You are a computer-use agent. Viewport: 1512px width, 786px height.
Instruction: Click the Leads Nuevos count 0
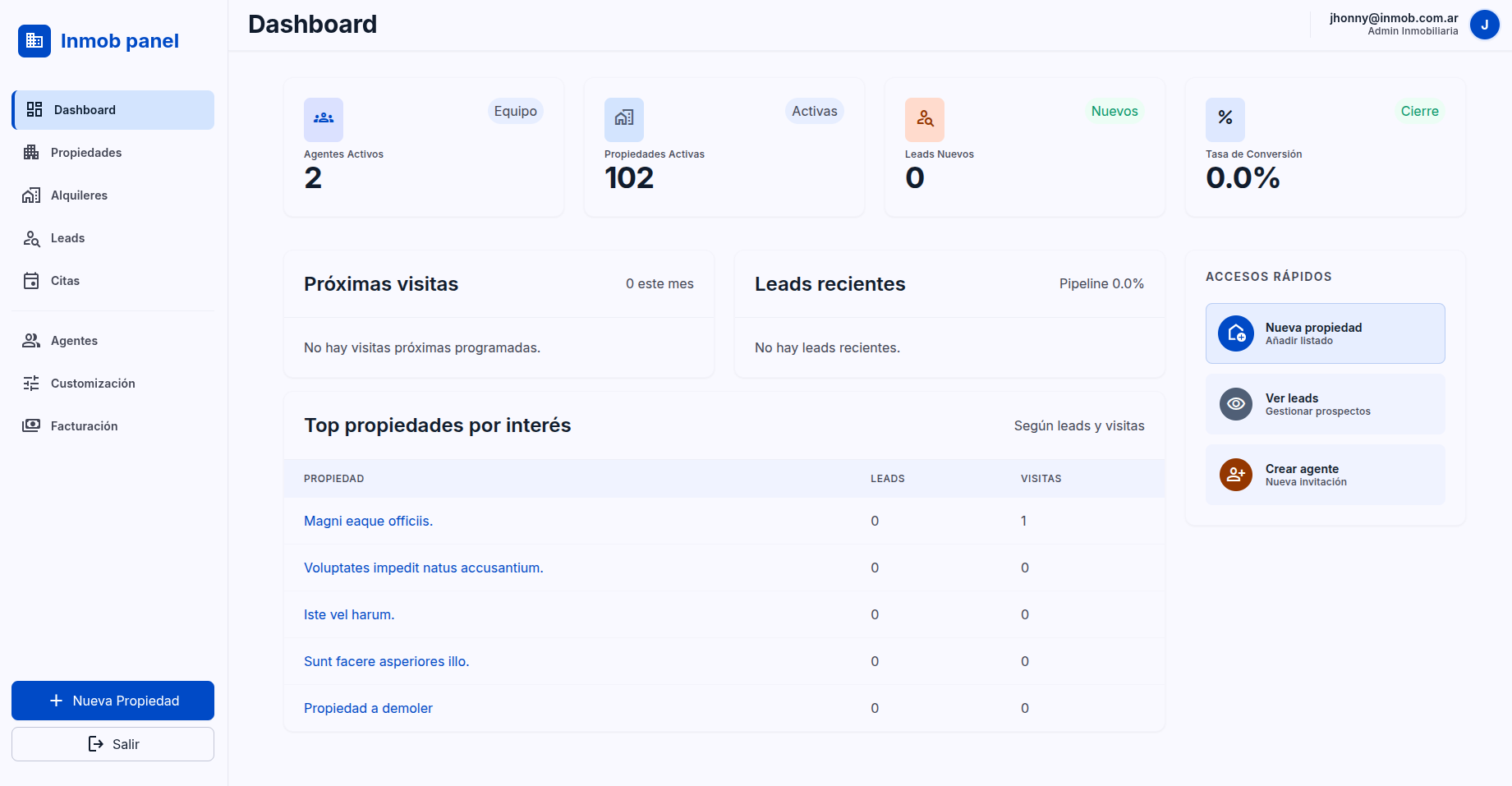[x=915, y=178]
